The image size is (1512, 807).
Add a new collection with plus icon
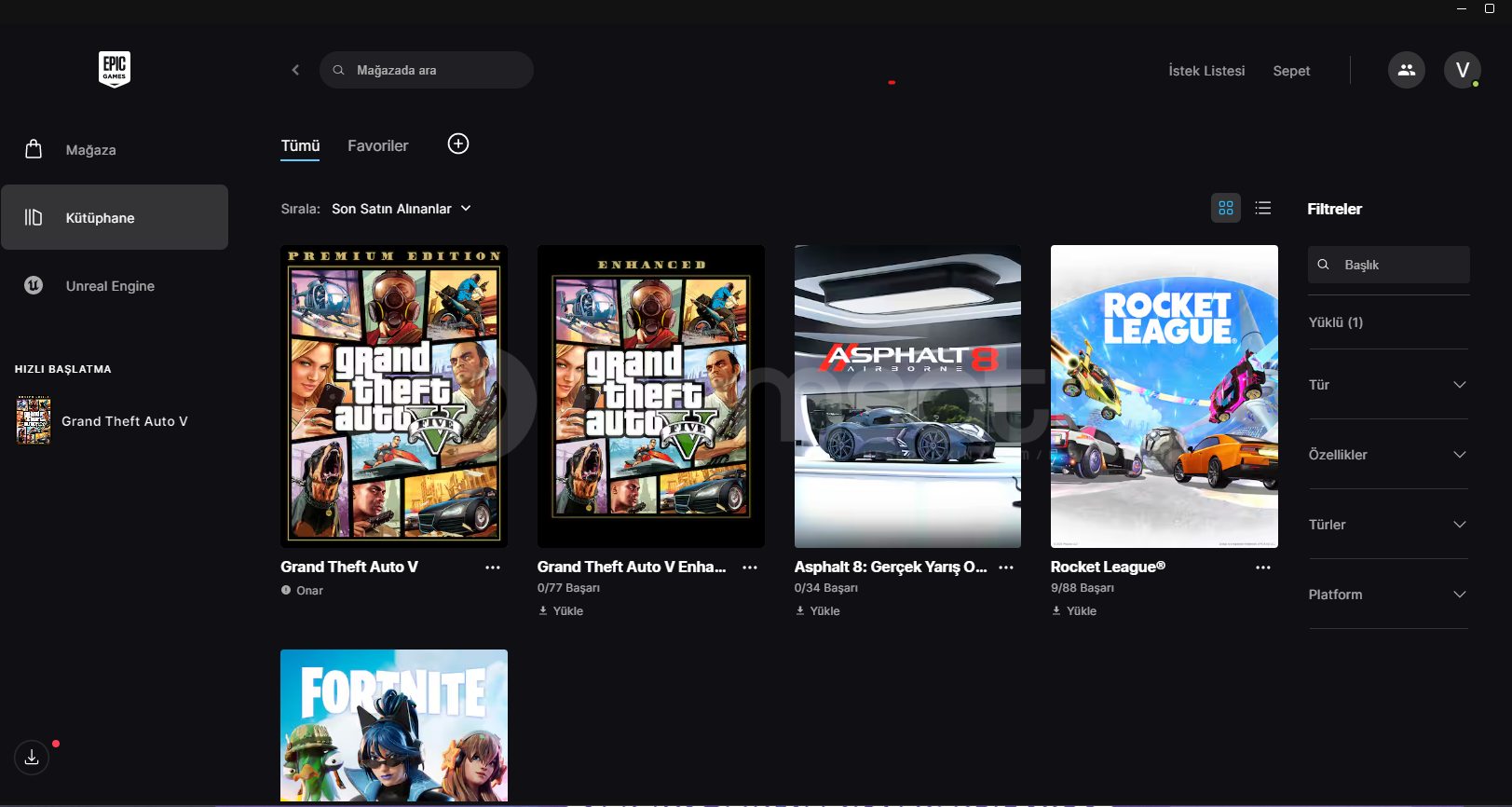(458, 144)
